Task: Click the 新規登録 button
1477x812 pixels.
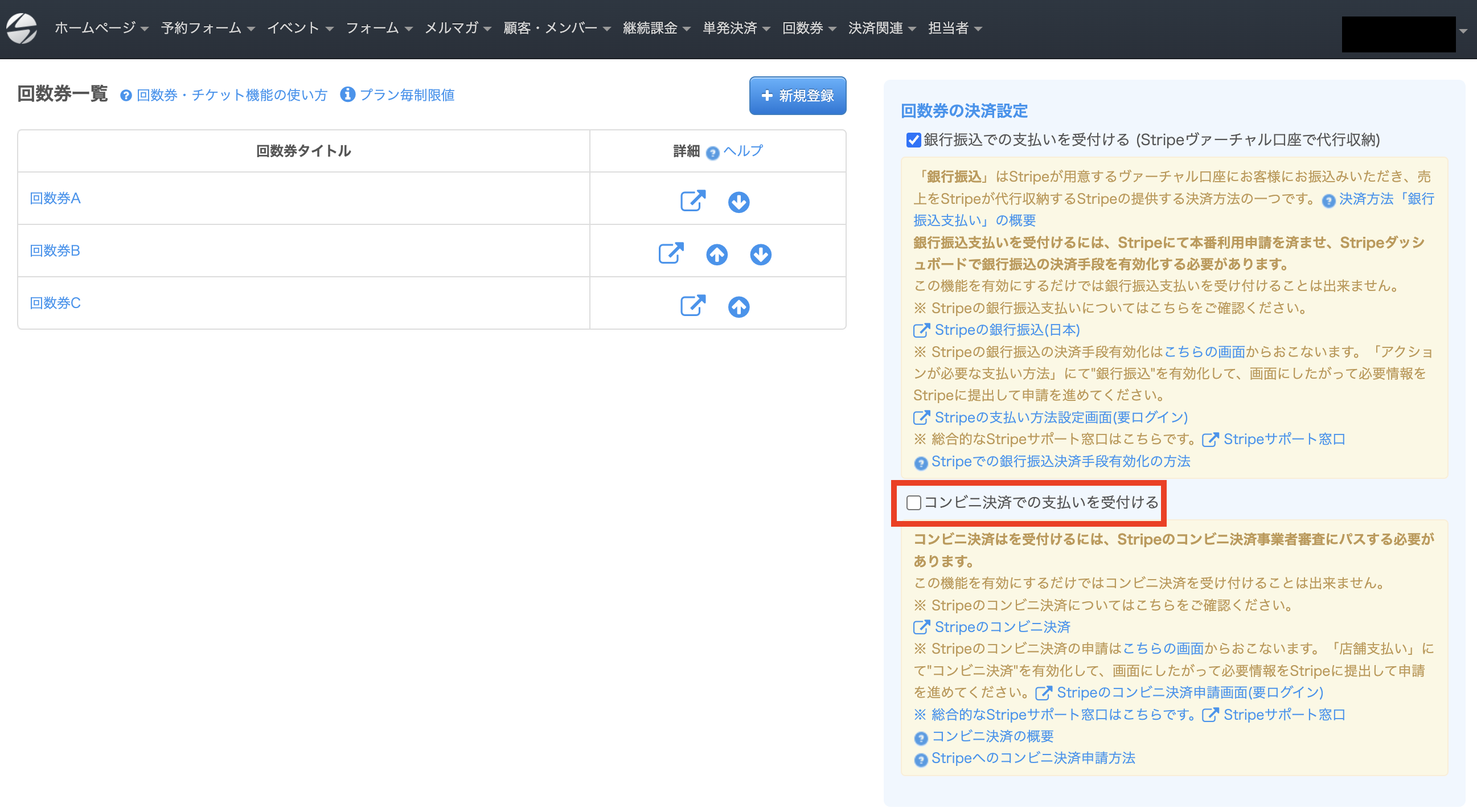Action: click(798, 96)
